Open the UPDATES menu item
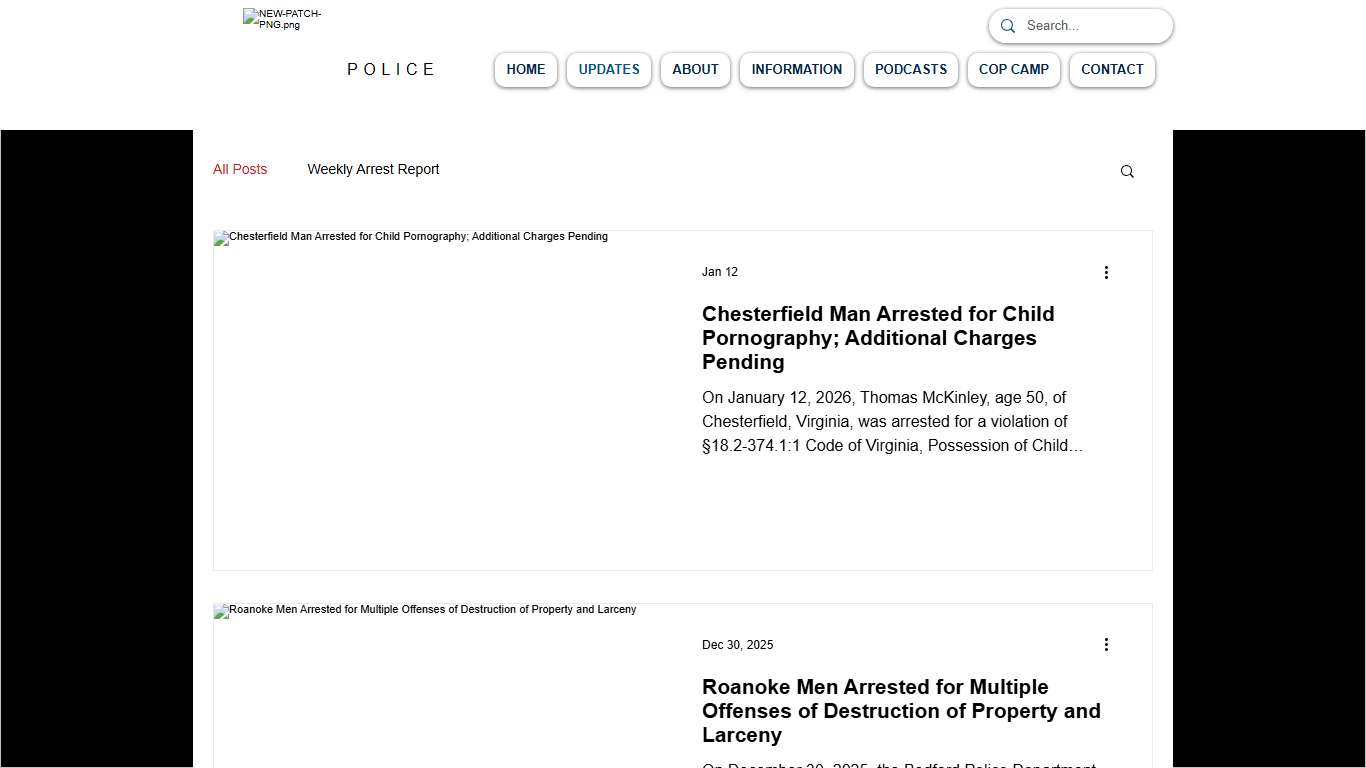The width and height of the screenshot is (1366, 768). (609, 70)
